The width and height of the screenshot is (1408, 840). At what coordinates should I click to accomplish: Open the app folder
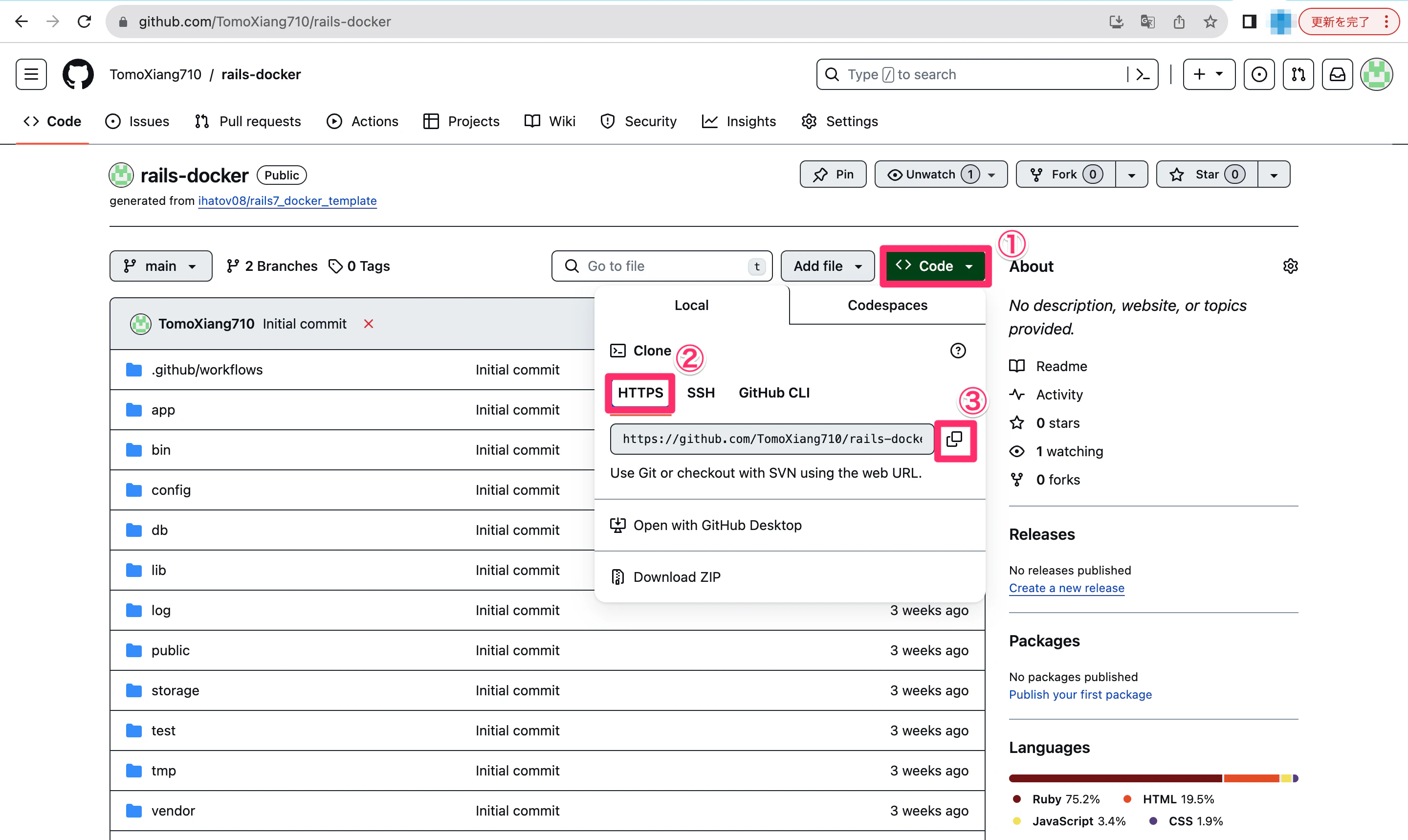point(163,410)
